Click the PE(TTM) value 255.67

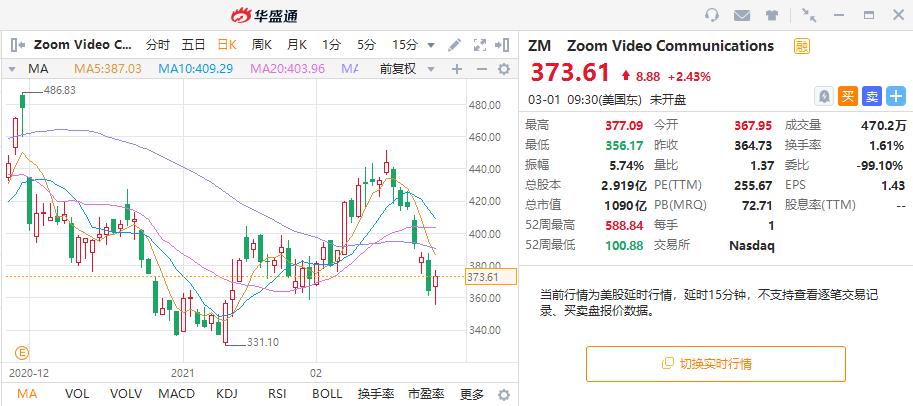753,185
